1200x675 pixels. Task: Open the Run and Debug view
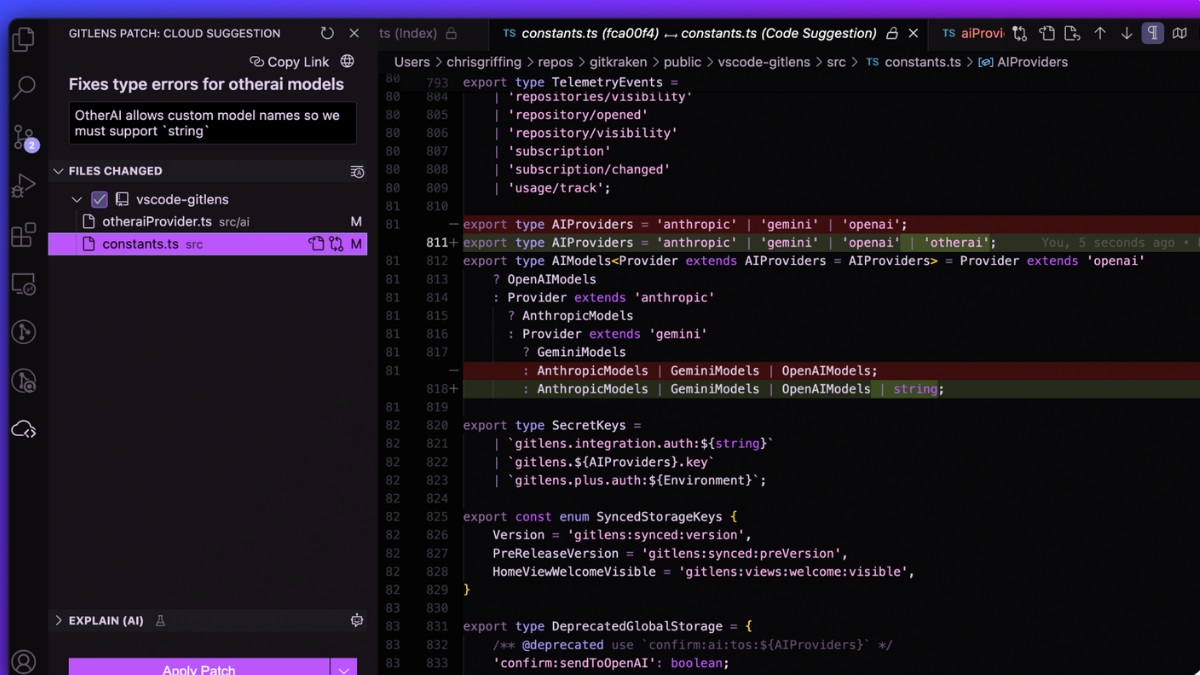pyautogui.click(x=23, y=186)
